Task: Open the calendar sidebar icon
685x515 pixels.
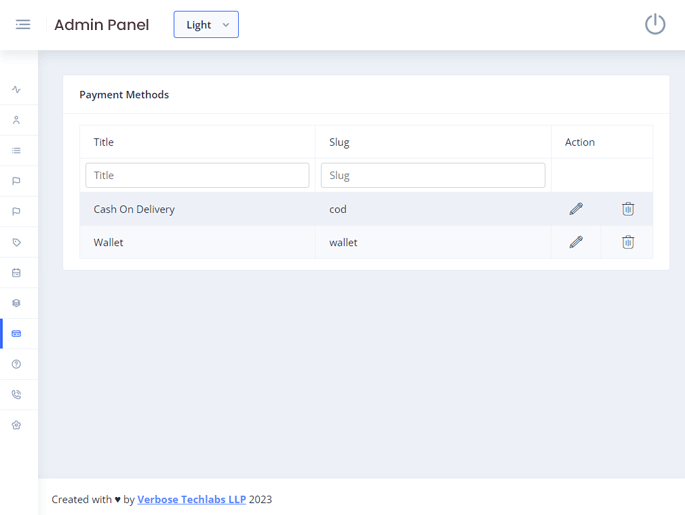Action: pos(16,273)
